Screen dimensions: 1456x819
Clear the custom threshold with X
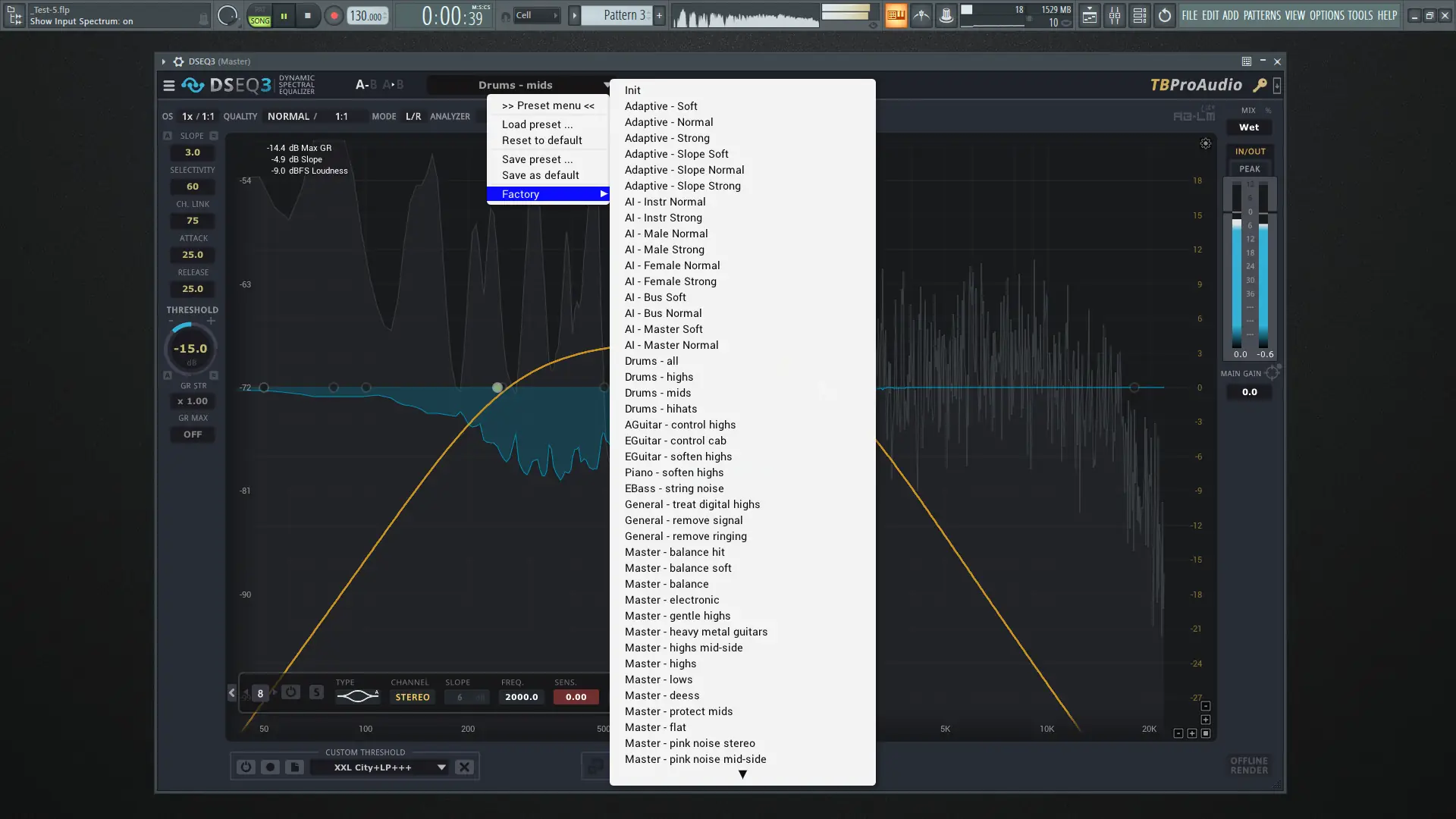tap(464, 767)
